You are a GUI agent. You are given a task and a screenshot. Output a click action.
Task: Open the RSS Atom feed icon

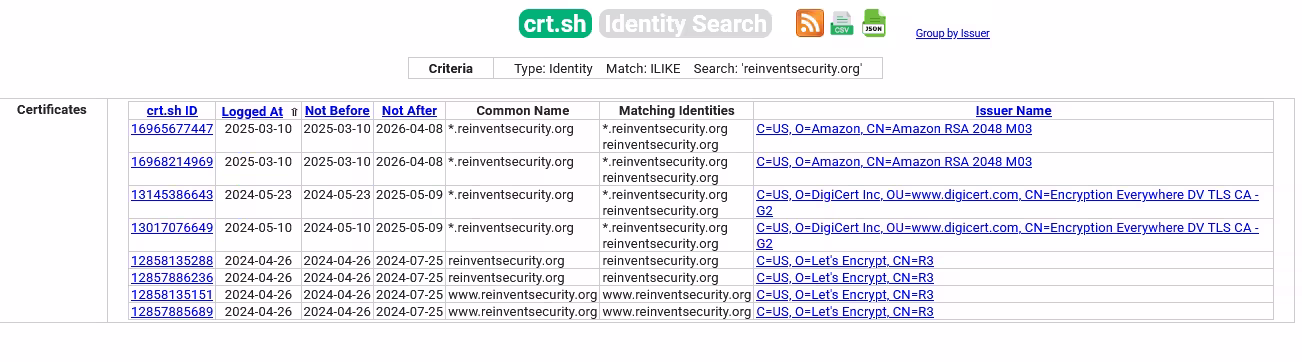coord(810,23)
